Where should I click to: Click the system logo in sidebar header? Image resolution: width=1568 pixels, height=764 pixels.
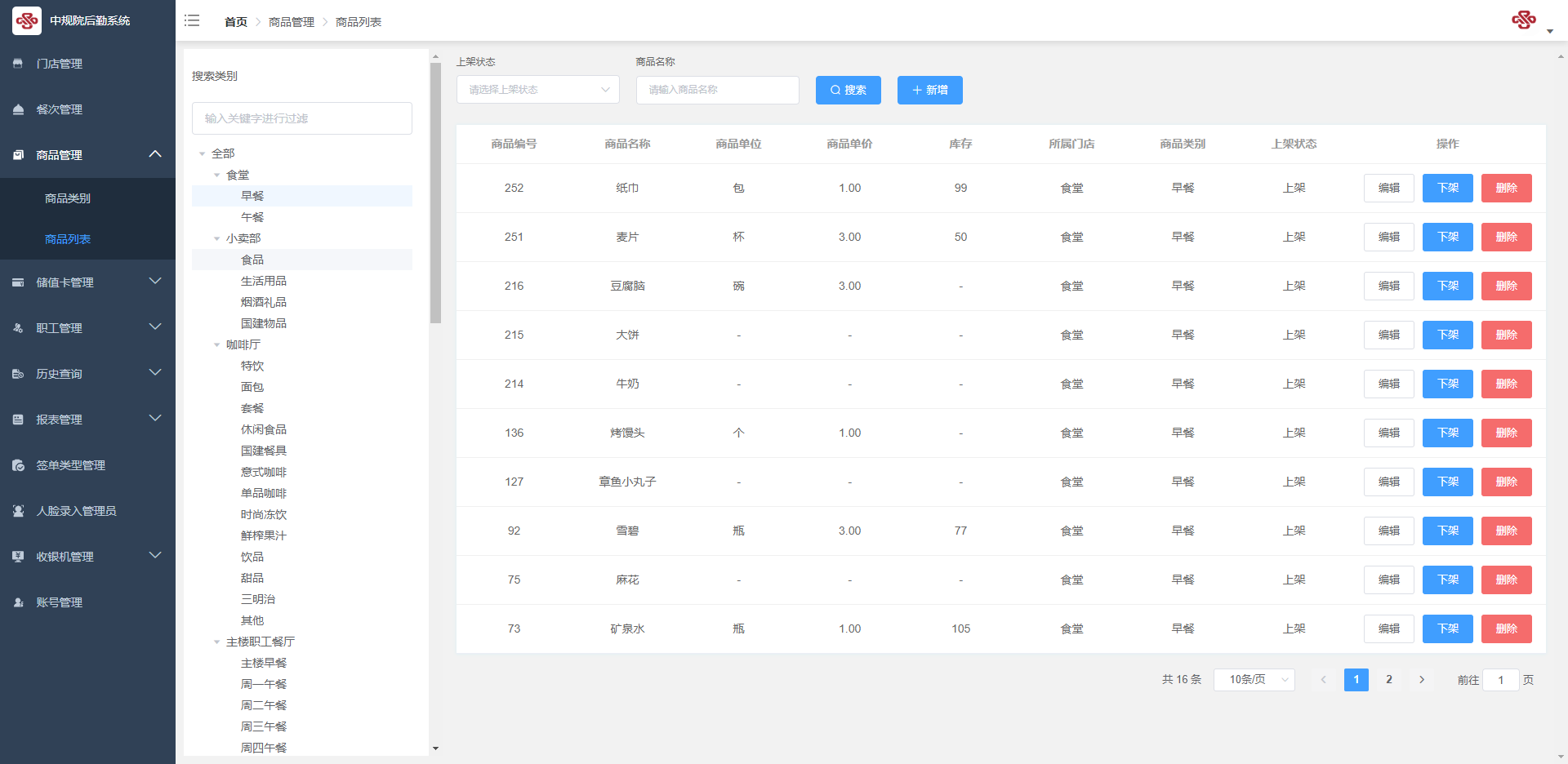point(27,20)
